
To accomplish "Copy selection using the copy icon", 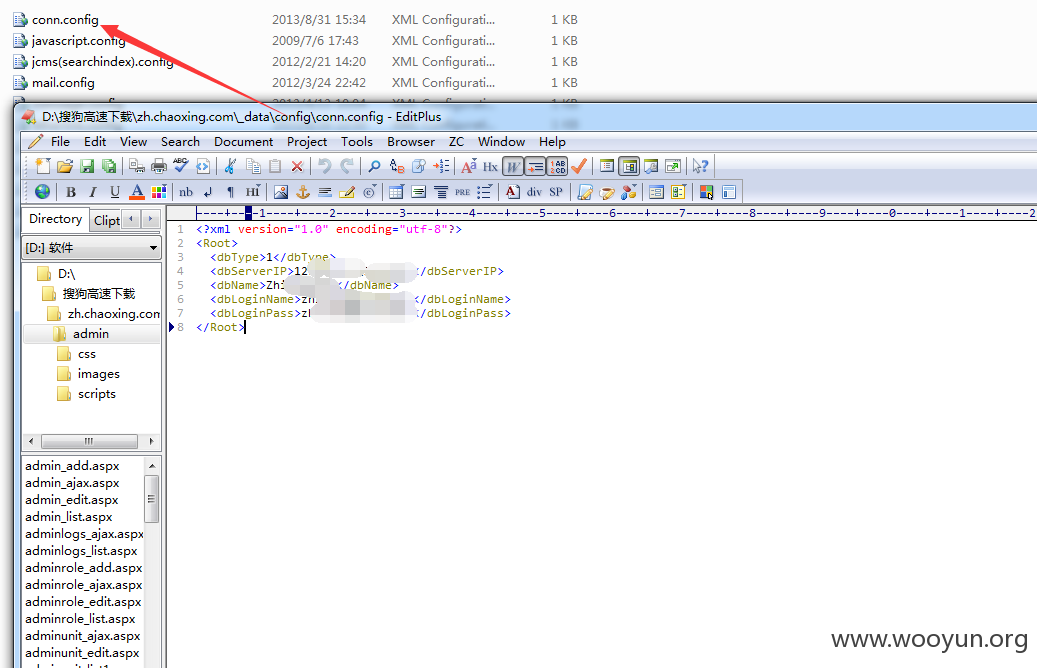I will [253, 166].
